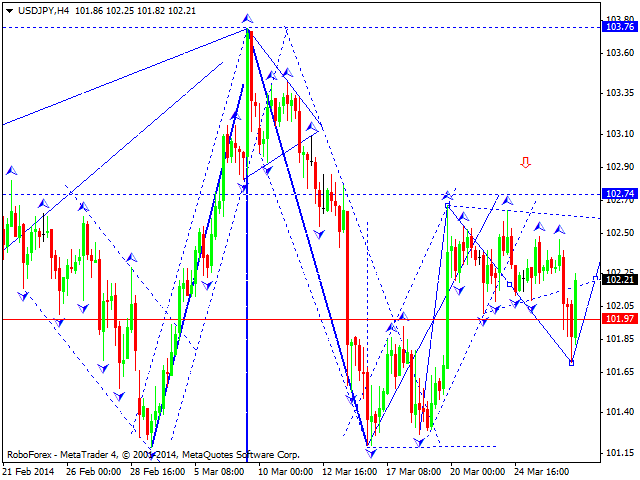Click the blue 103.76 price label
Screen dimensions: 640x480
point(620,27)
